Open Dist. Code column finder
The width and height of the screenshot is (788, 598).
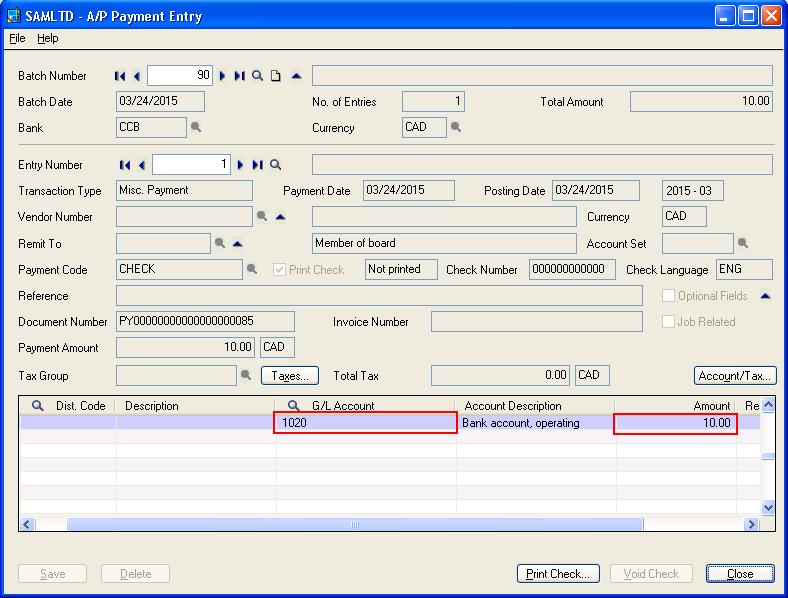(x=37, y=406)
